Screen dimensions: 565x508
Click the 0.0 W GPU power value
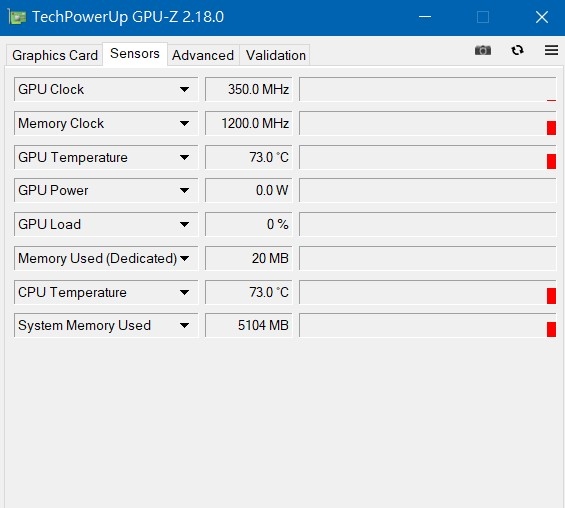[x=249, y=190]
